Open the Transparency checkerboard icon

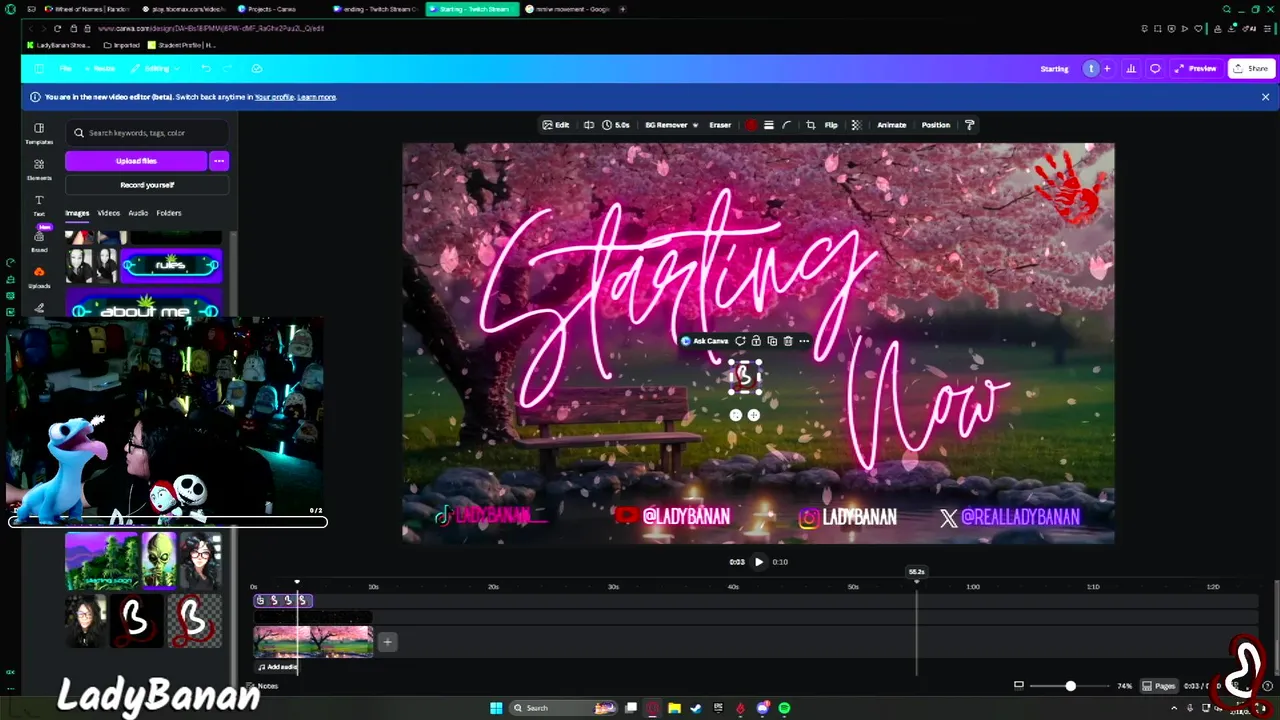[x=855, y=125]
